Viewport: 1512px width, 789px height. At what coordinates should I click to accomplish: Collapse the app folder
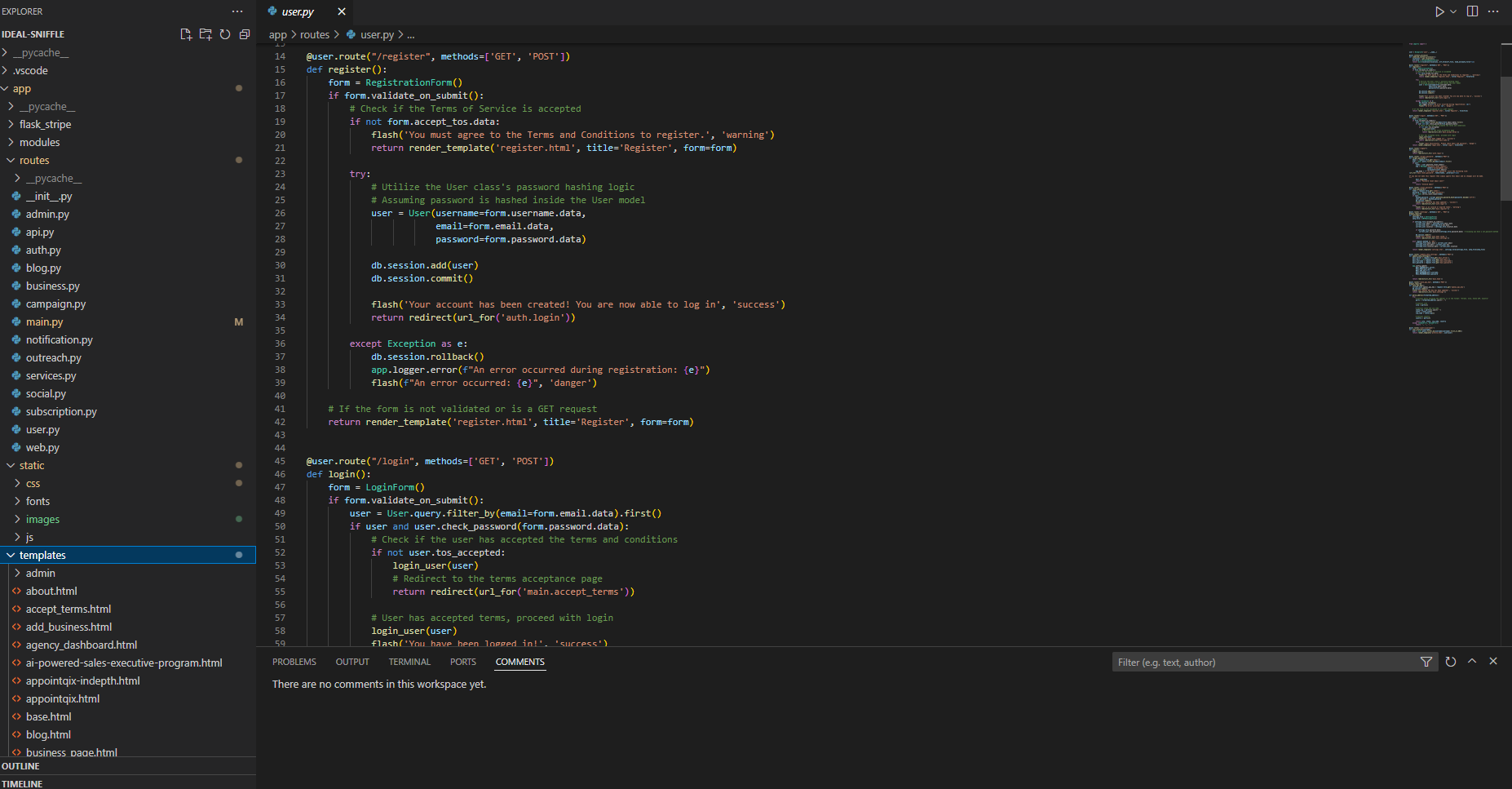(x=128, y=88)
